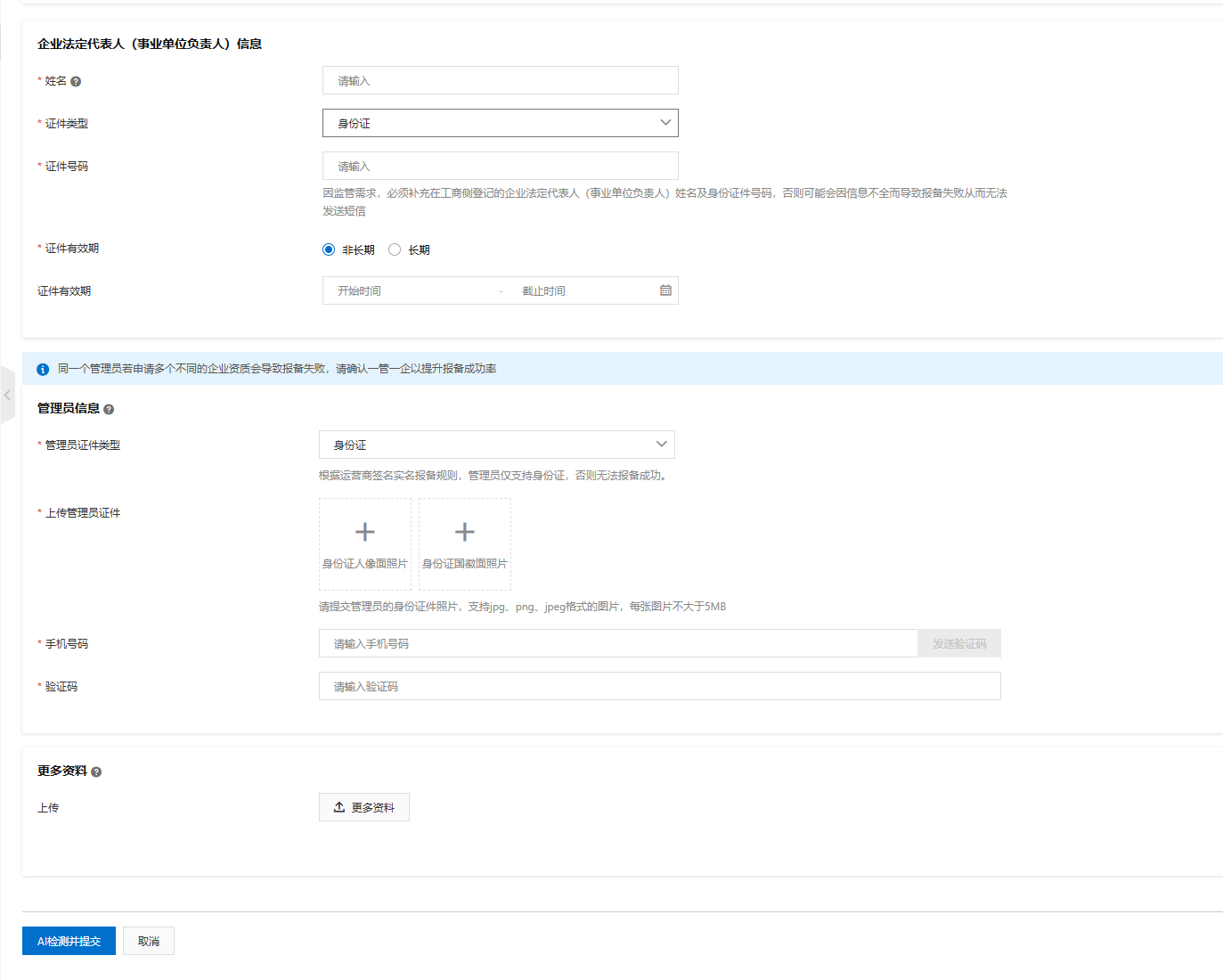Focus the 请输入验证码 code field
Image resolution: width=1223 pixels, height=980 pixels.
click(x=660, y=686)
